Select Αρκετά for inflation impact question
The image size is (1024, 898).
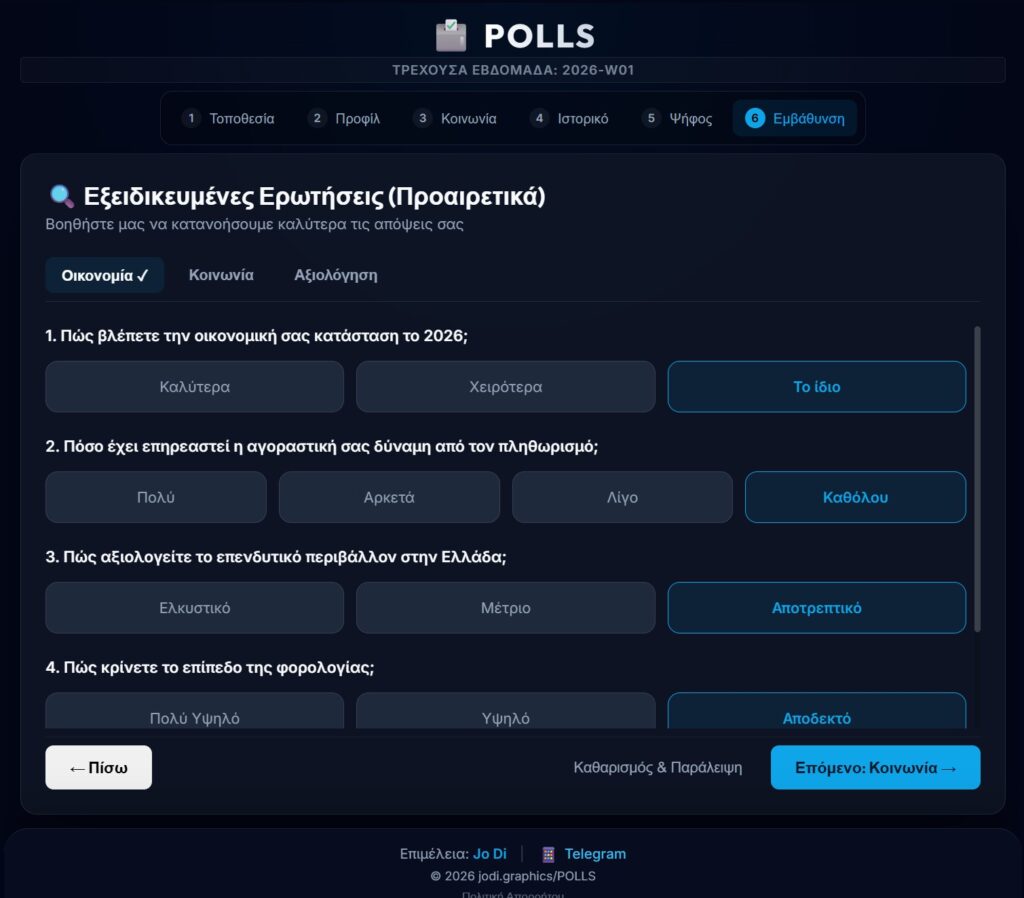tap(389, 497)
